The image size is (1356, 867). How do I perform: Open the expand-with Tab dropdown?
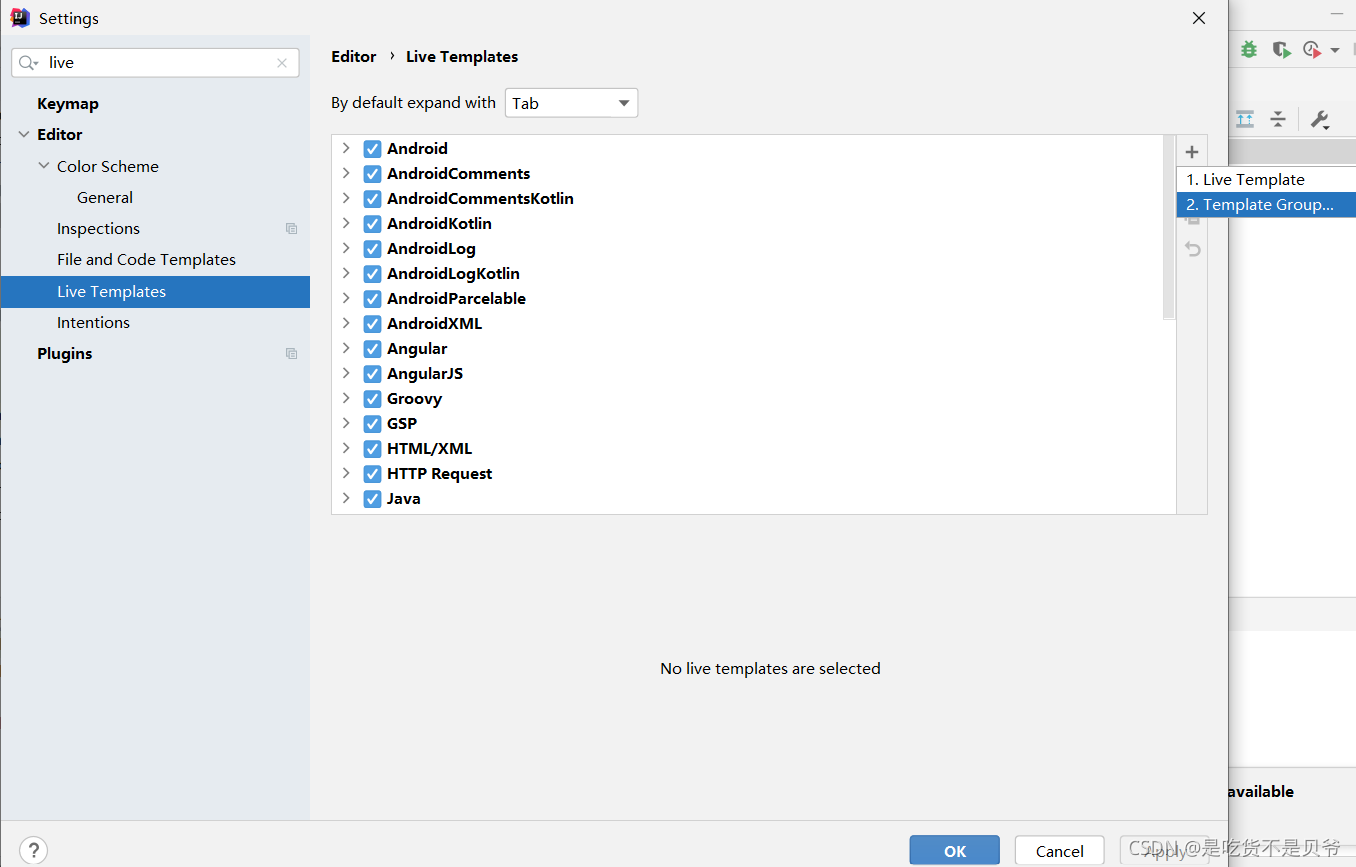(x=571, y=103)
